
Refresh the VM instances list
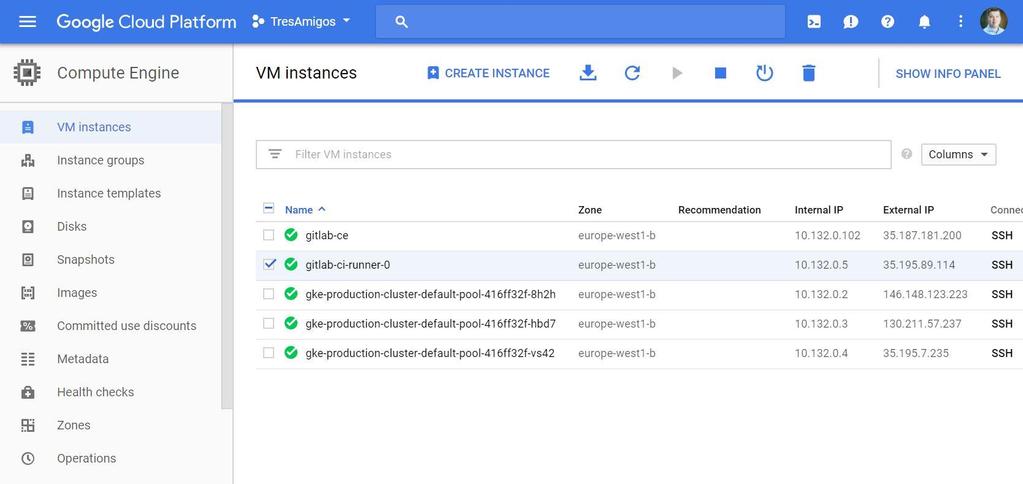pos(632,73)
